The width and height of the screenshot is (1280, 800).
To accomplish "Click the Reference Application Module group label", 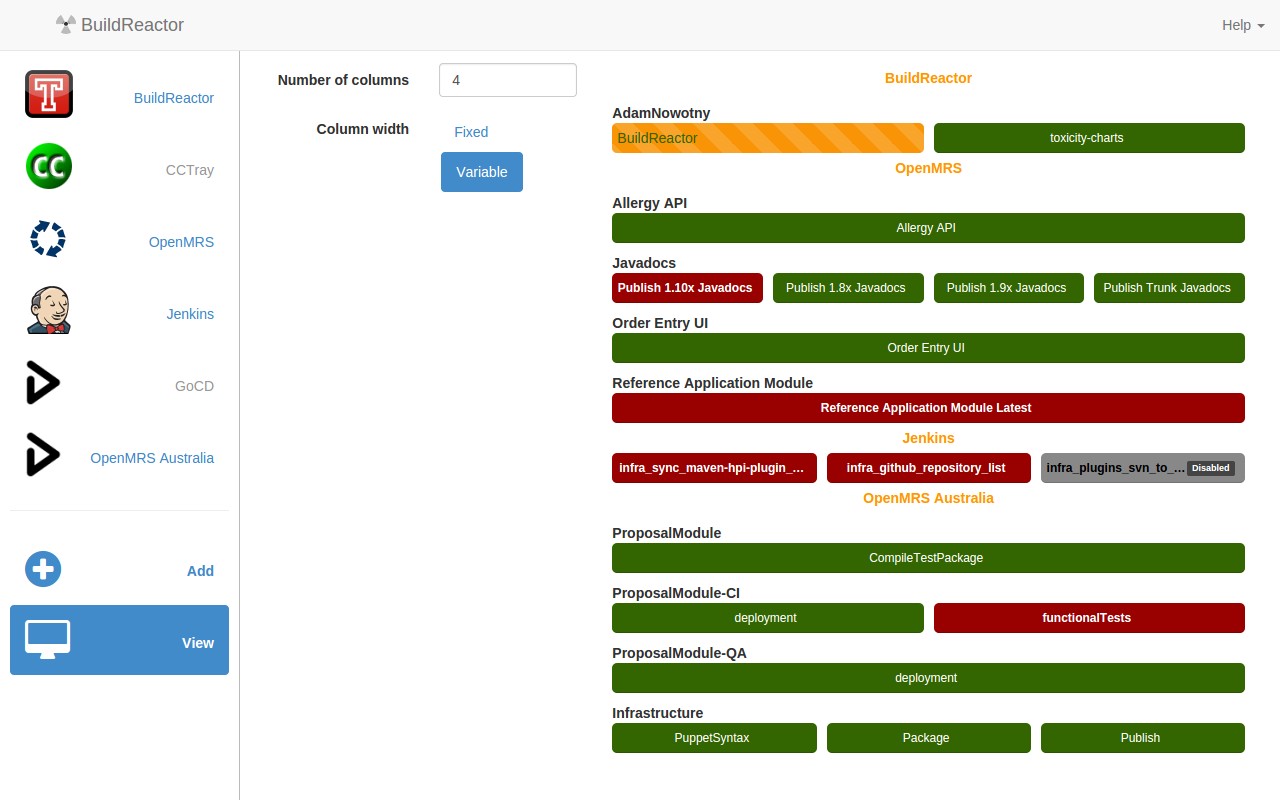I will pos(712,383).
